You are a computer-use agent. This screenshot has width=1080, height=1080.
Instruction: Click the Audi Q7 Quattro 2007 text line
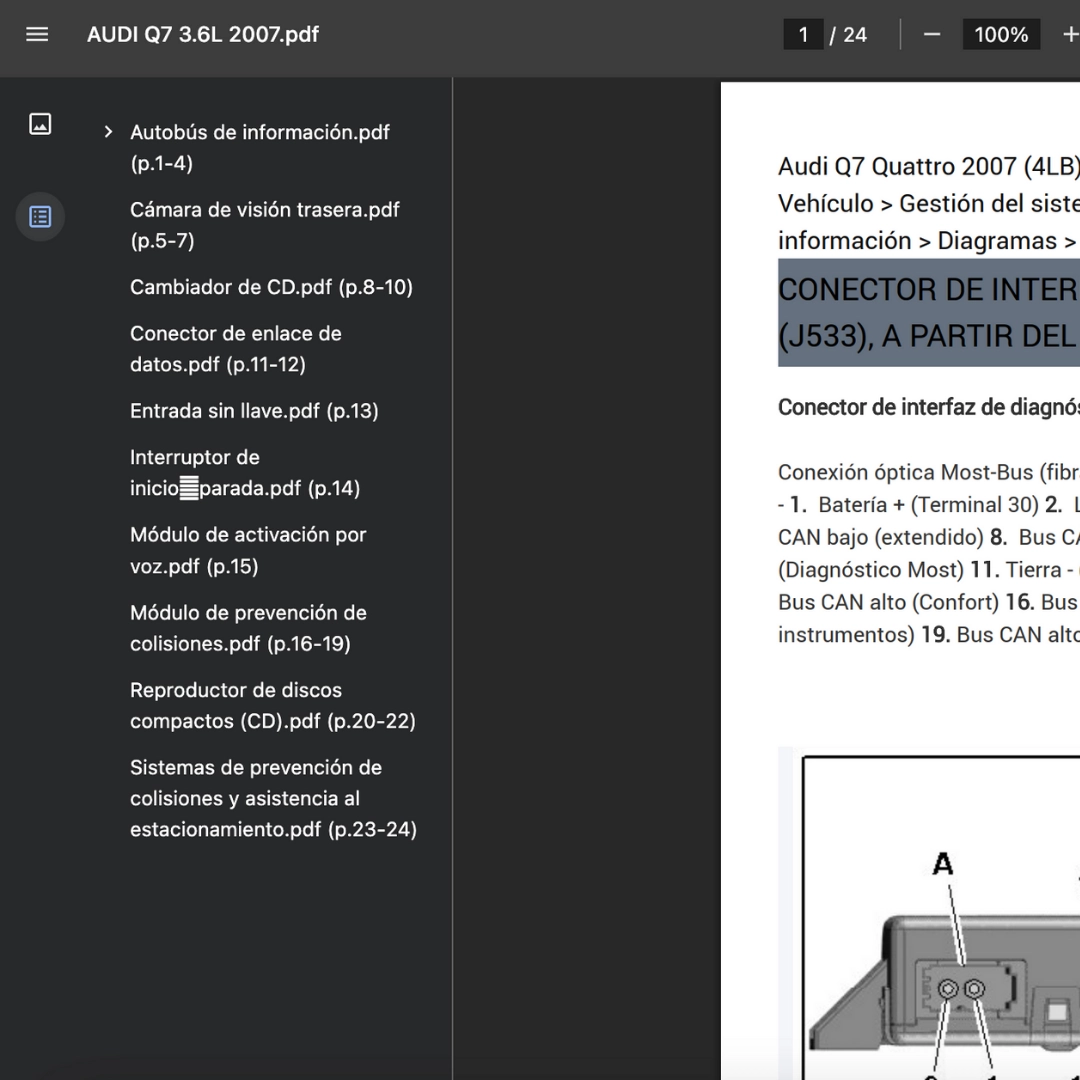click(928, 166)
